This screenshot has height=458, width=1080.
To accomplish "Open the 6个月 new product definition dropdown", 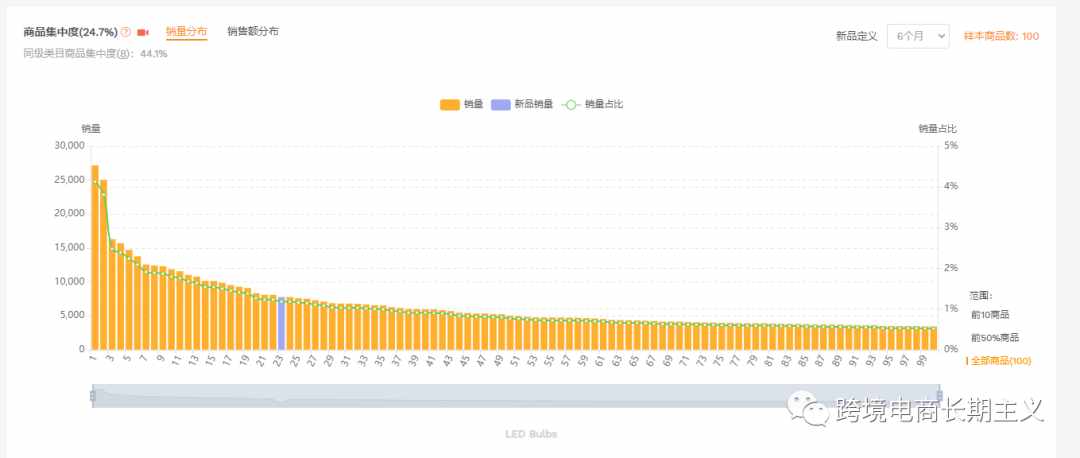I will 917,37.
